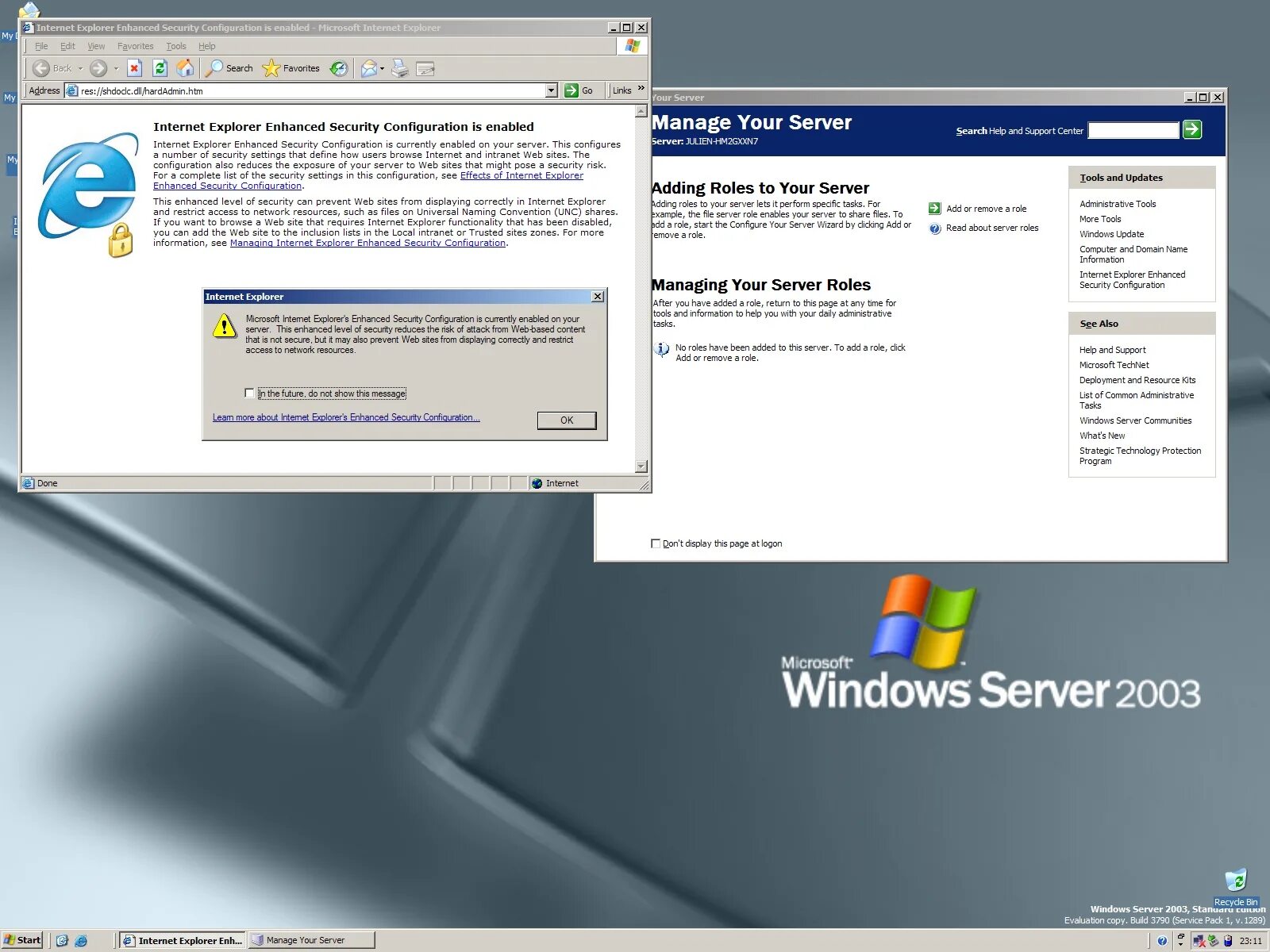Expand the address bar dropdown arrow
Screen dimensions: 1270x952
point(552,90)
